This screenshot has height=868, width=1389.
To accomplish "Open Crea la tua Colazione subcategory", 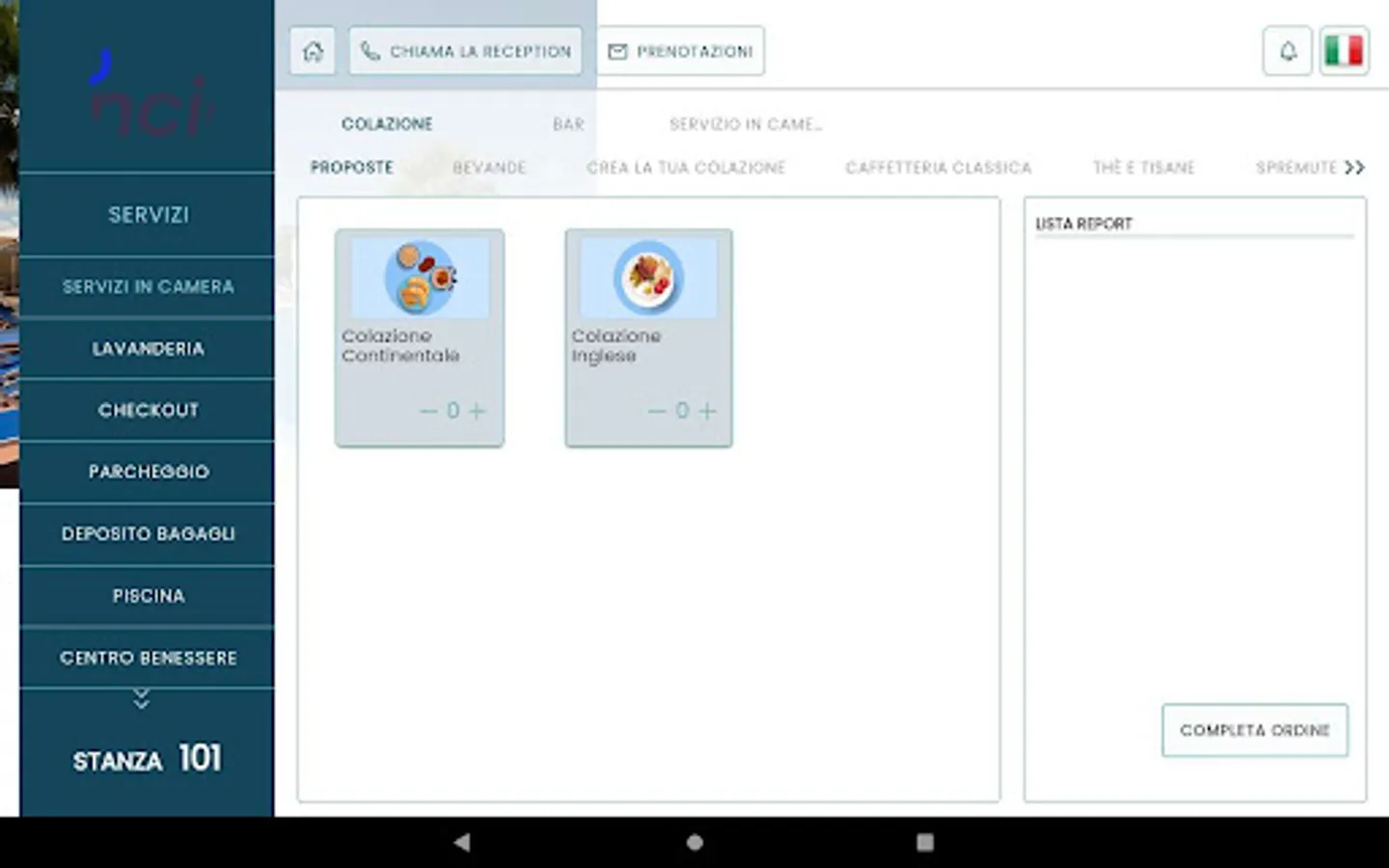I will click(686, 168).
